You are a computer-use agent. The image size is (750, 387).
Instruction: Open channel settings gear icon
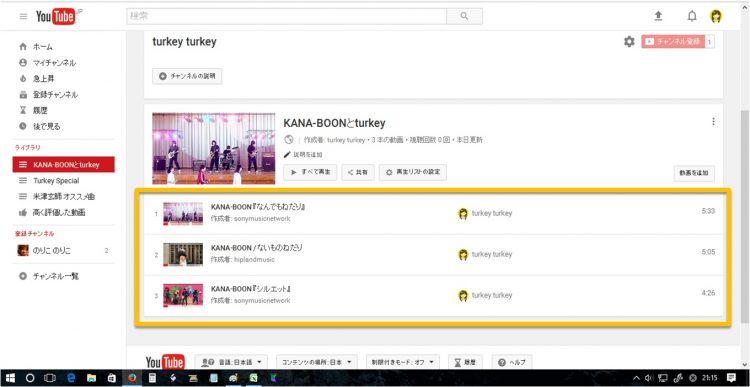629,42
